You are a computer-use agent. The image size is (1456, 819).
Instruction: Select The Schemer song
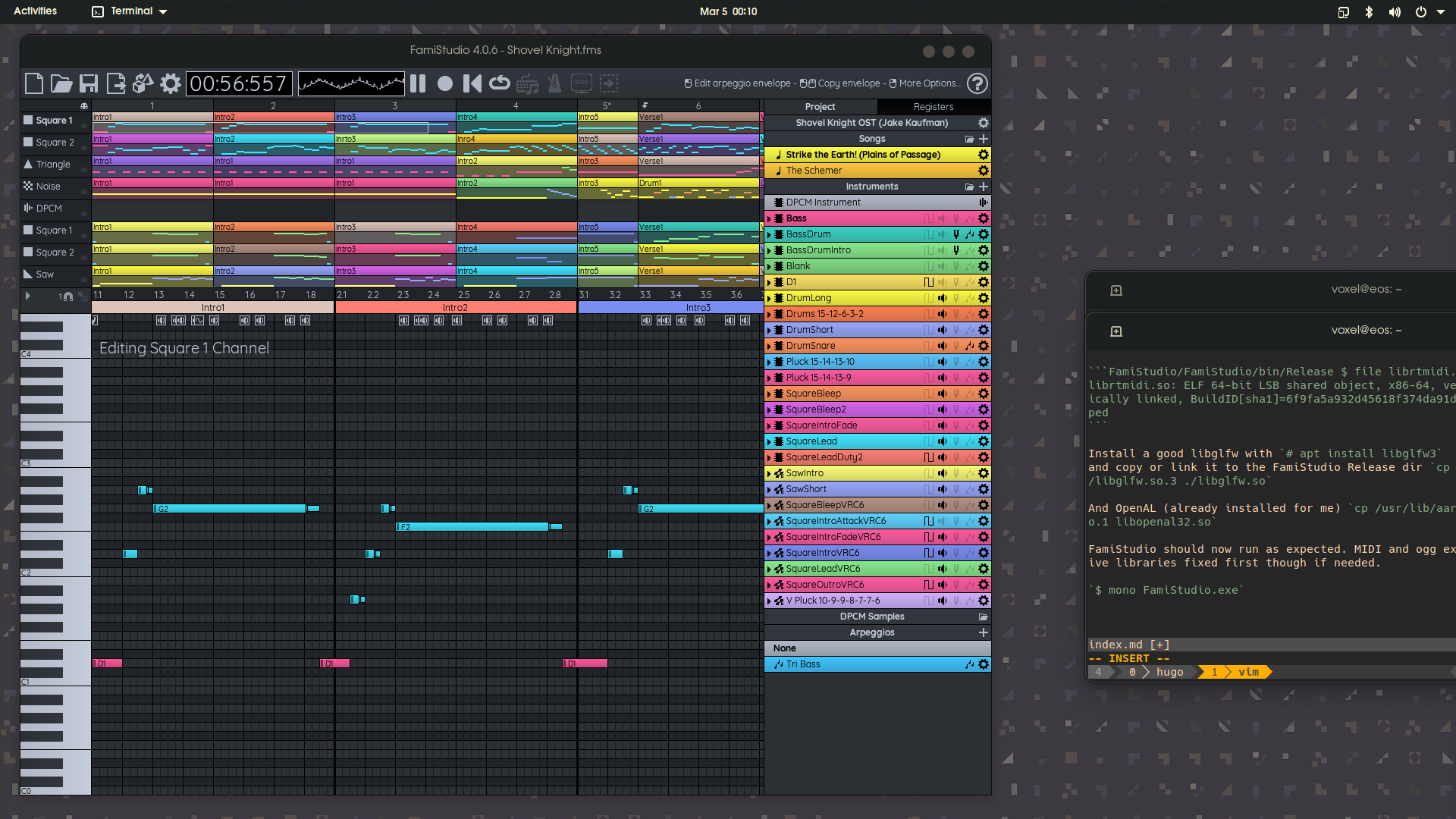pos(877,171)
